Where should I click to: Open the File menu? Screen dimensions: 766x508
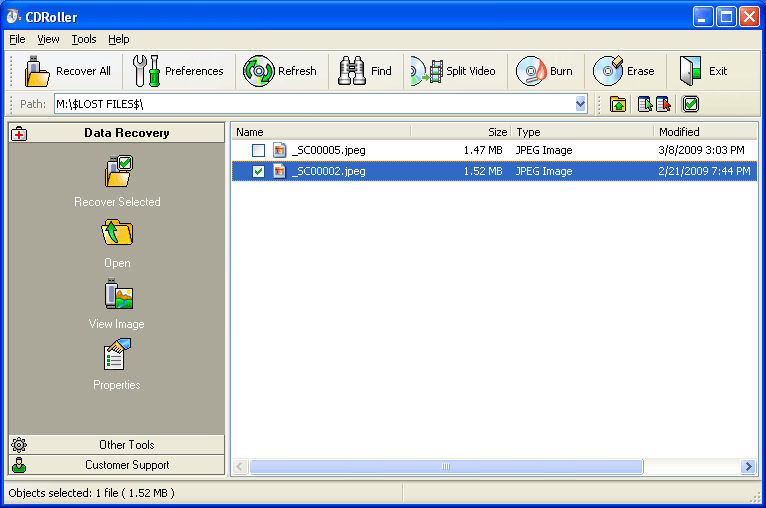pyautogui.click(x=17, y=39)
